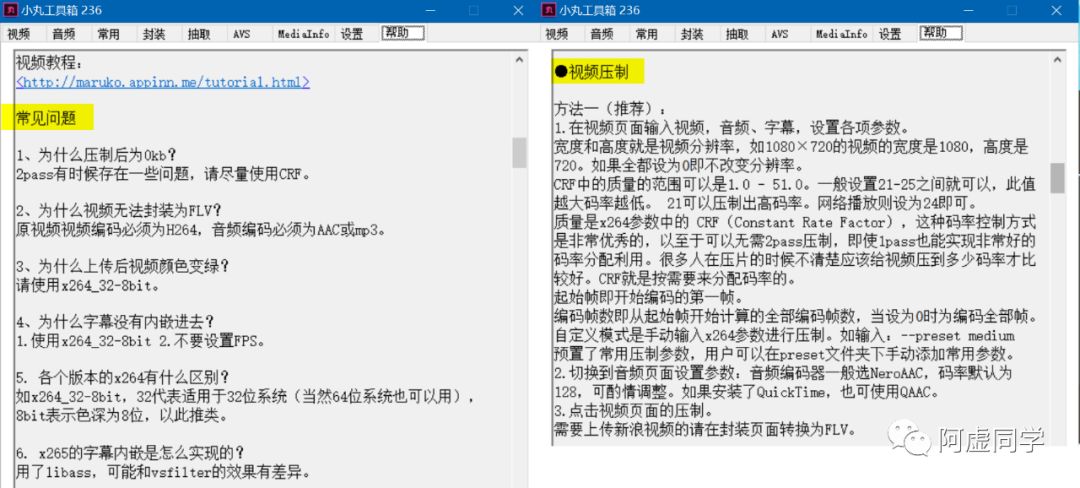Screen dimensions: 1080x488
Task: Select 常用 tab in the 视频压制 window
Action: point(646,34)
